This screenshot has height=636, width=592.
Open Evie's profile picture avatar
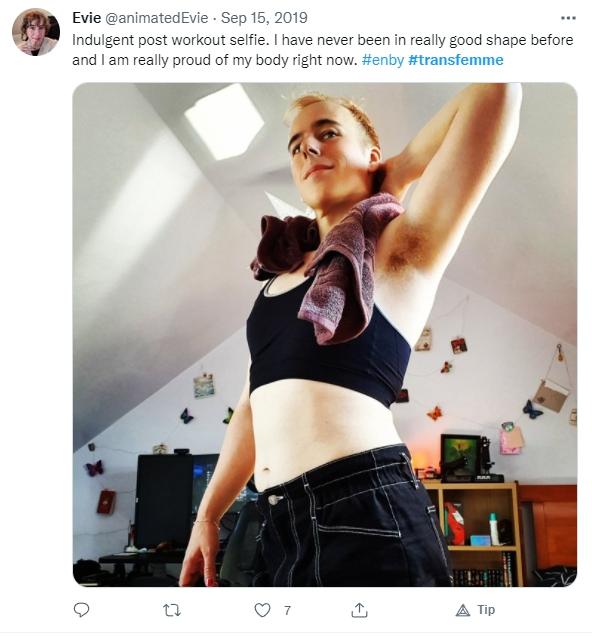(36, 32)
